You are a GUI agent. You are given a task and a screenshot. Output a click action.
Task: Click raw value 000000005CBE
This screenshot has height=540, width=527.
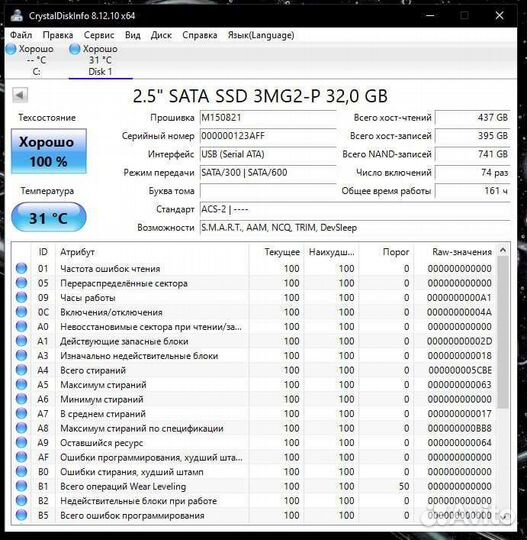pyautogui.click(x=460, y=371)
